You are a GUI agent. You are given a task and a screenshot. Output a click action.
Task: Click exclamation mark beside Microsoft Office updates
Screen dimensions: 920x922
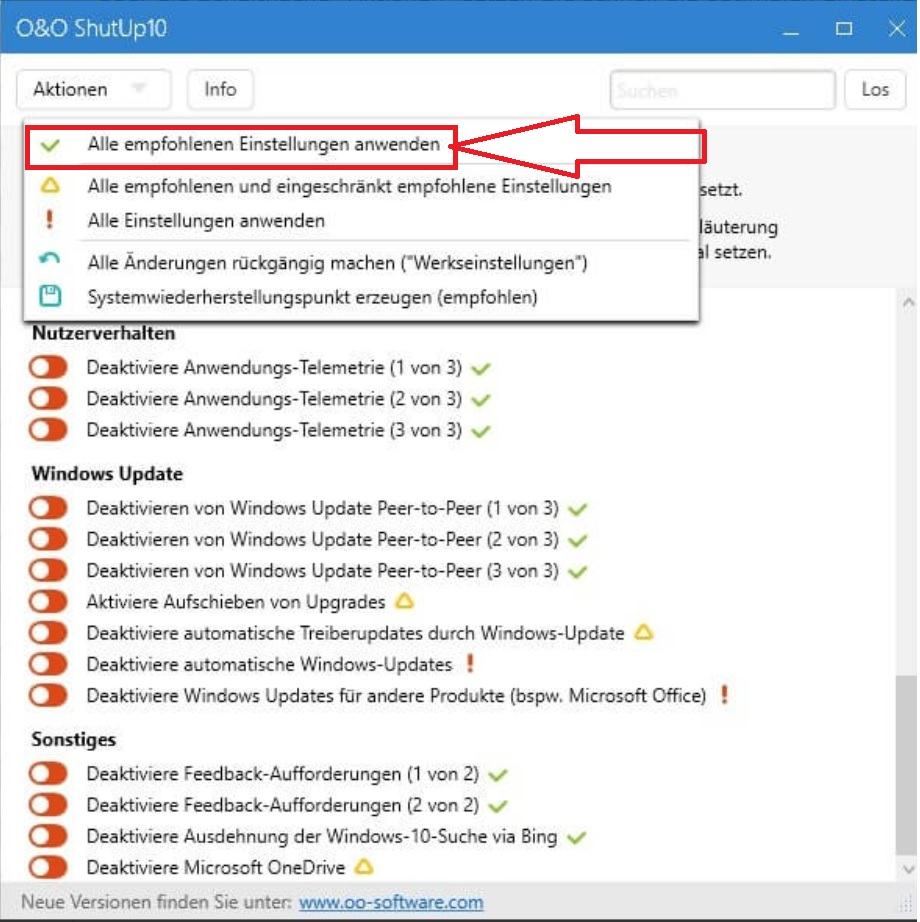click(x=724, y=694)
